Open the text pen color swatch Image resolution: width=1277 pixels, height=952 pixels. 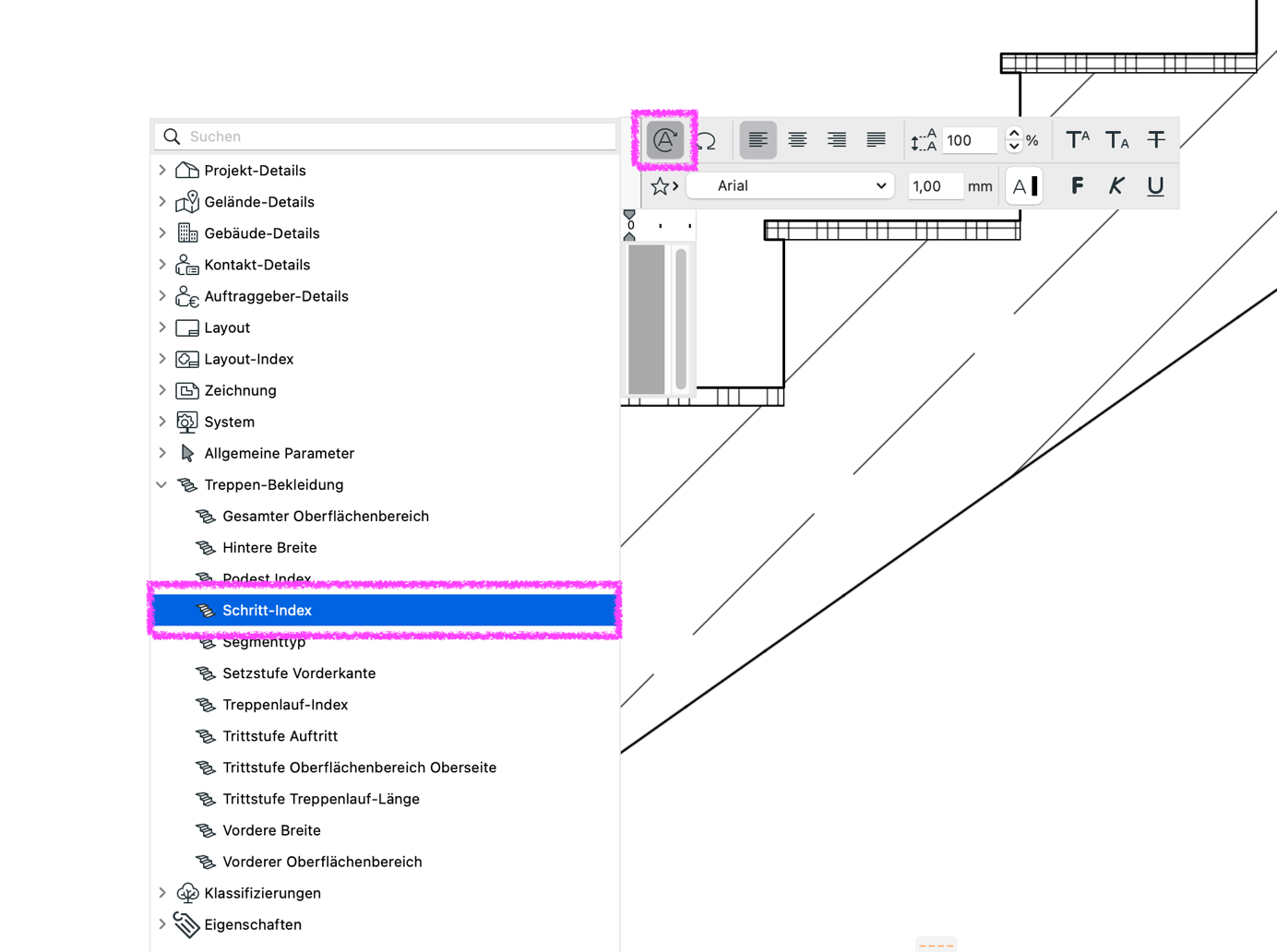click(x=1024, y=186)
